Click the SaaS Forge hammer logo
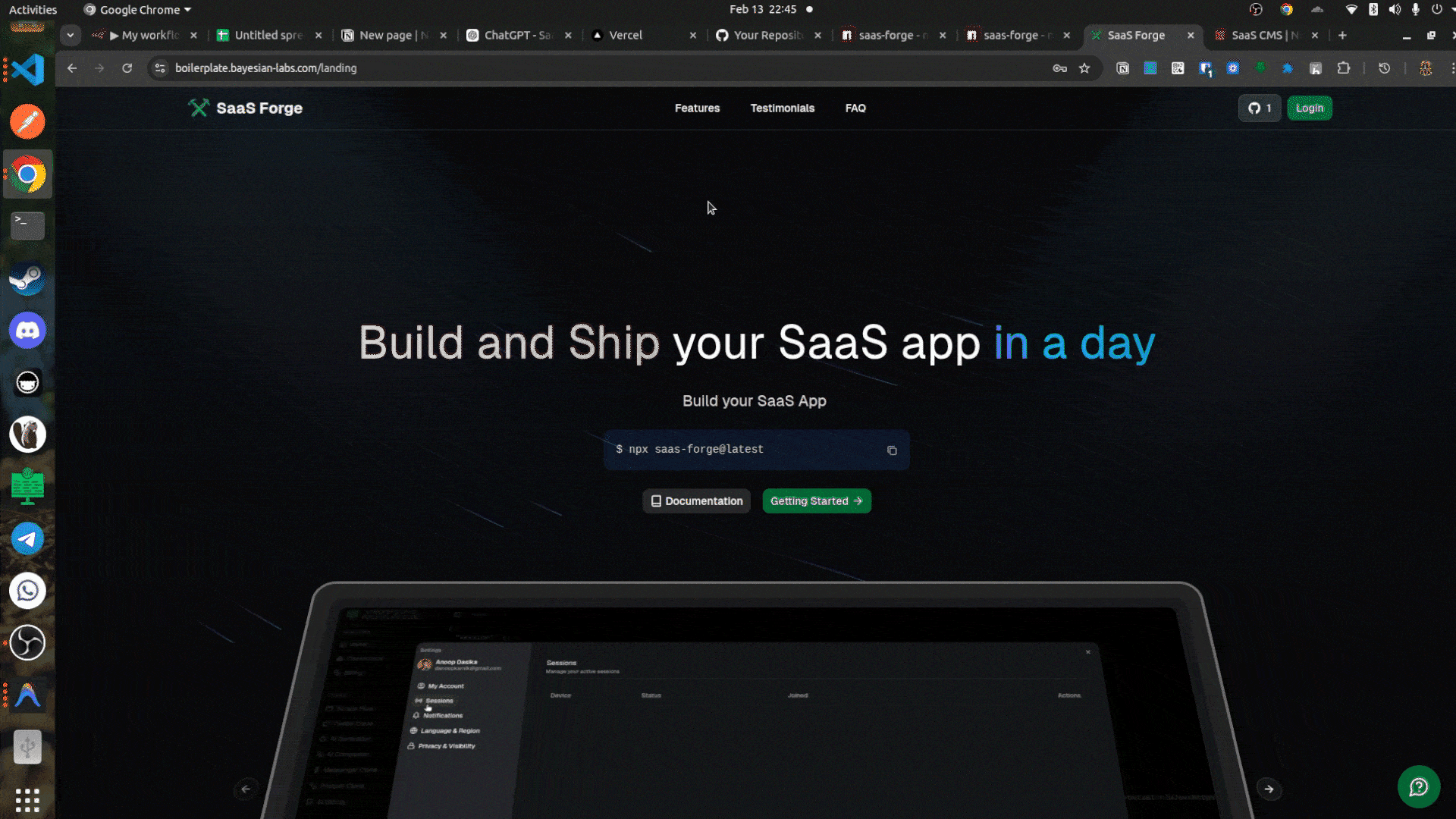 pos(199,108)
